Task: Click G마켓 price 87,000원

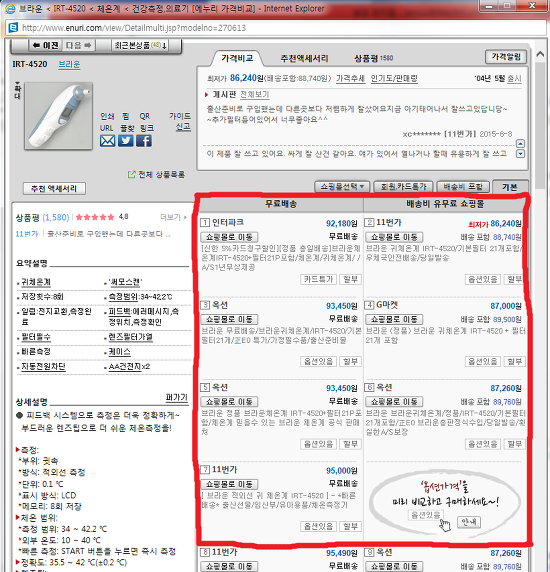Action: pyautogui.click(x=506, y=306)
